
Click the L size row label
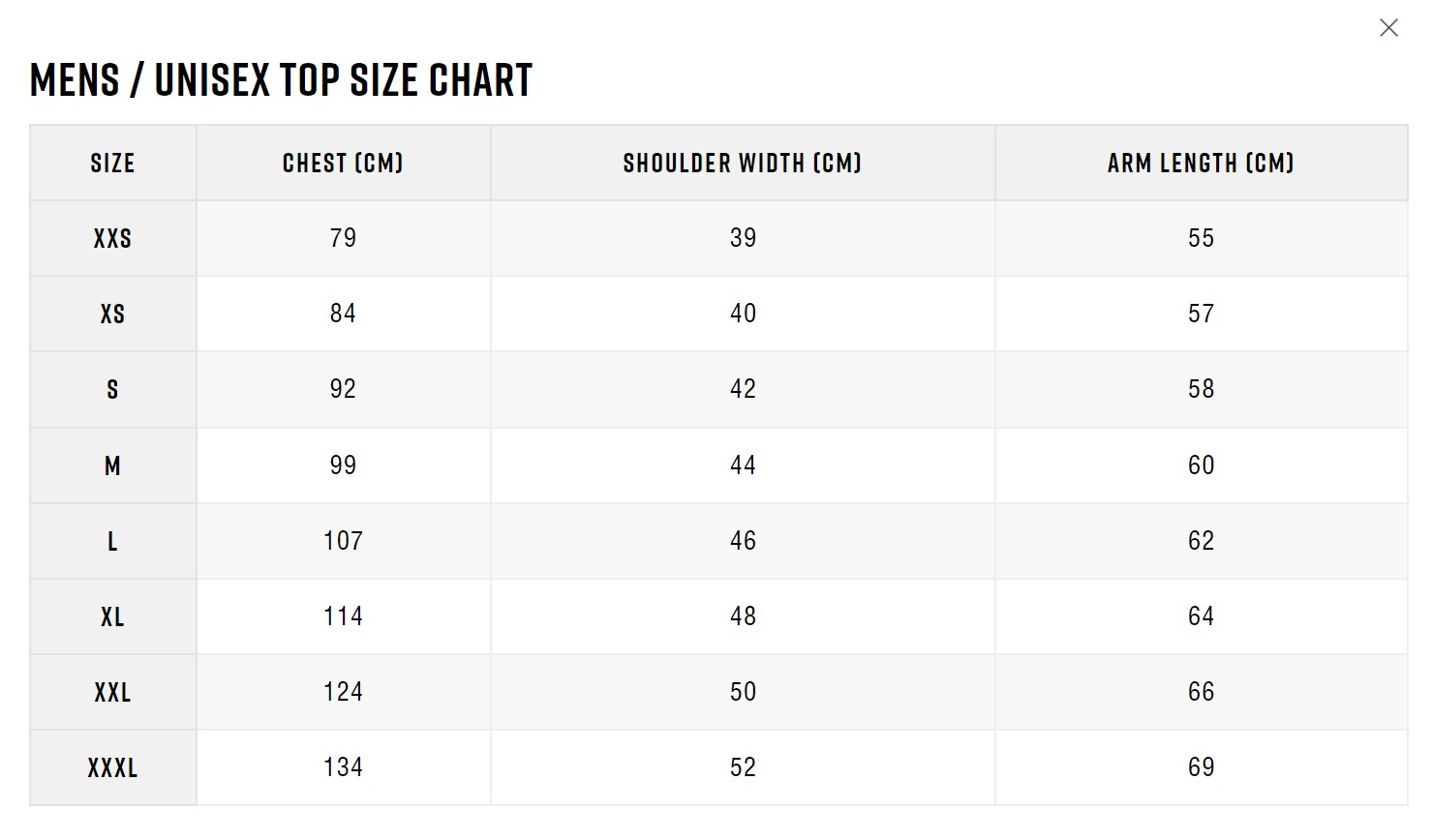112,542
